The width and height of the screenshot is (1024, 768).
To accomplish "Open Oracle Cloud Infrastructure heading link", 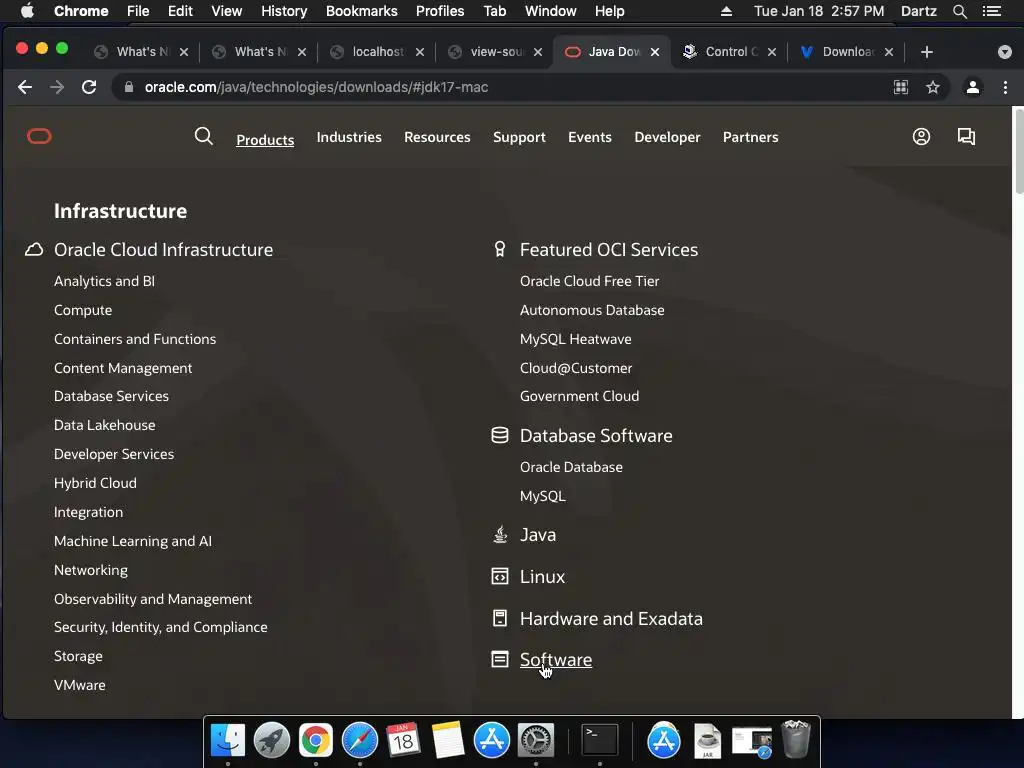I will (163, 249).
